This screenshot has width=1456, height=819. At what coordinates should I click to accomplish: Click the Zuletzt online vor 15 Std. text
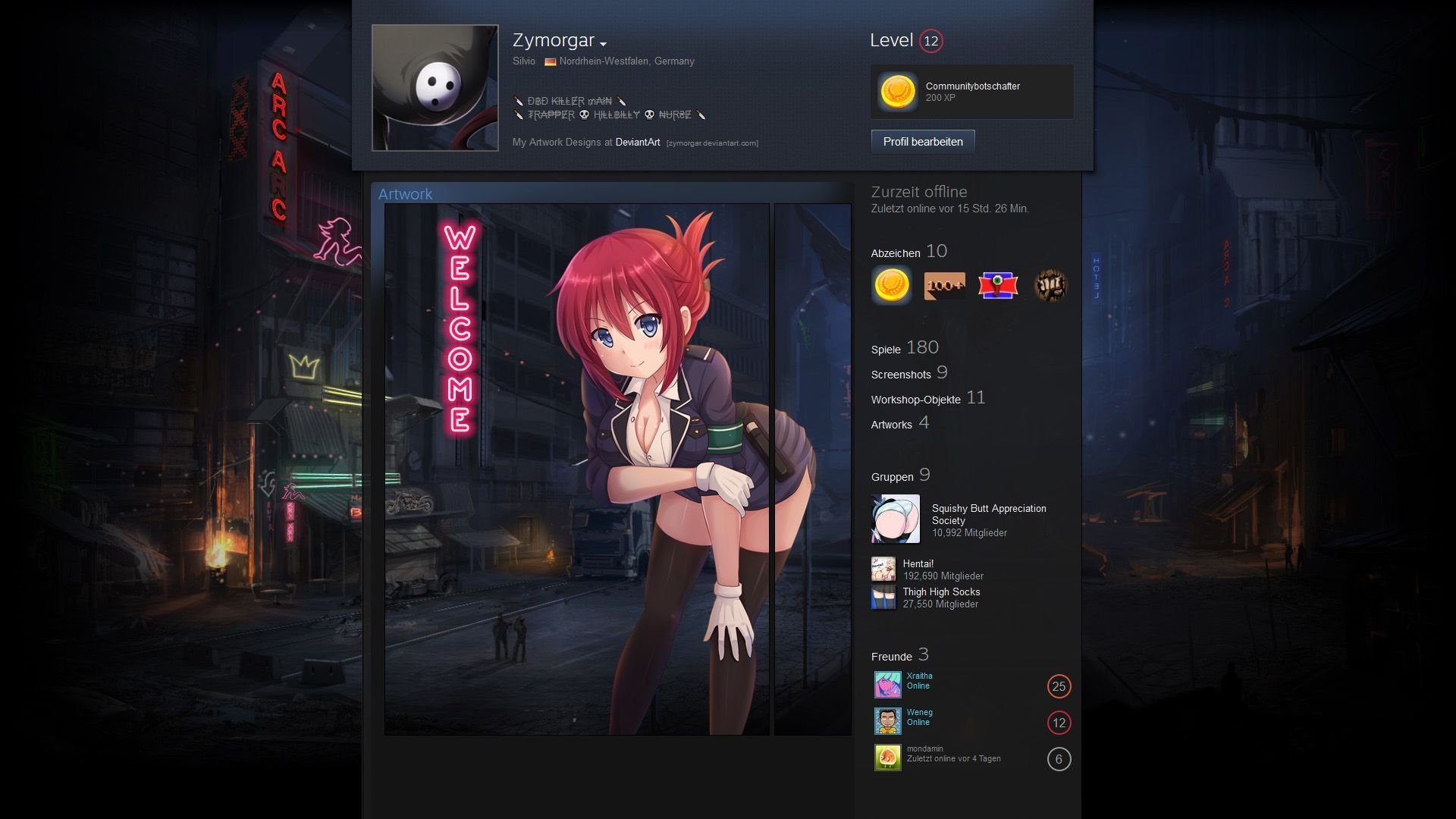949,209
